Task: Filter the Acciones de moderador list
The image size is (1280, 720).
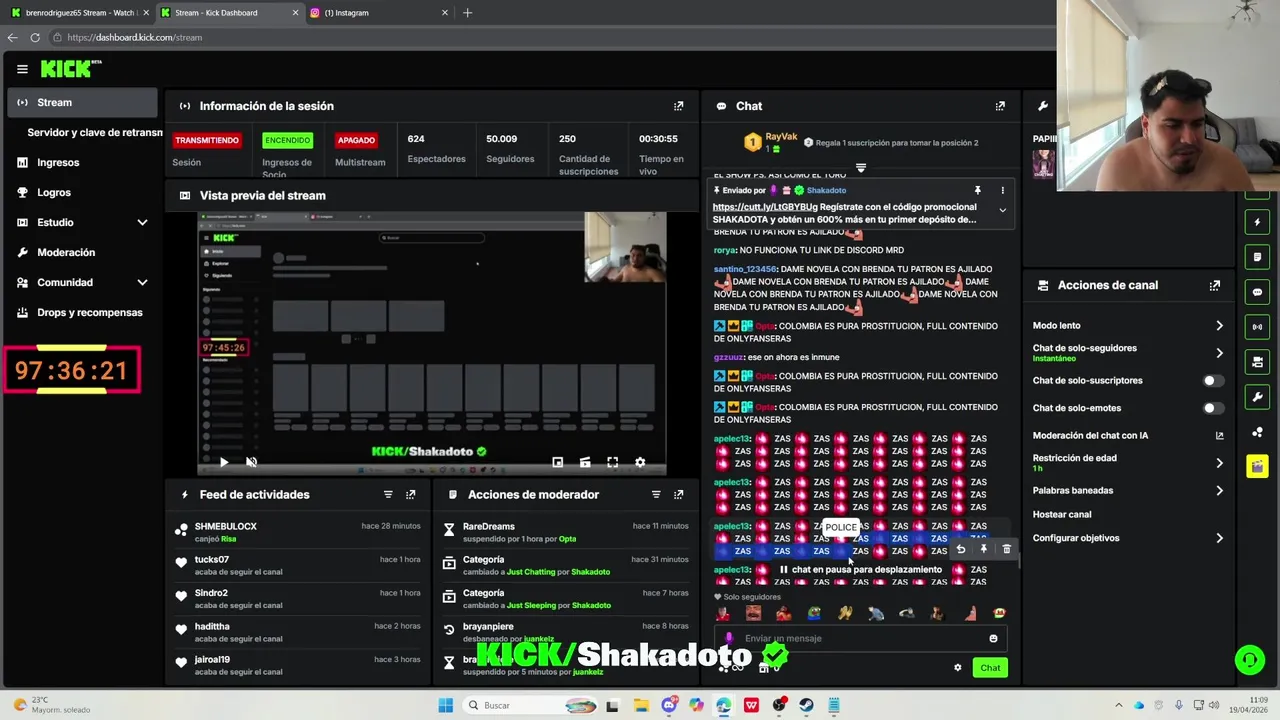Action: (656, 495)
